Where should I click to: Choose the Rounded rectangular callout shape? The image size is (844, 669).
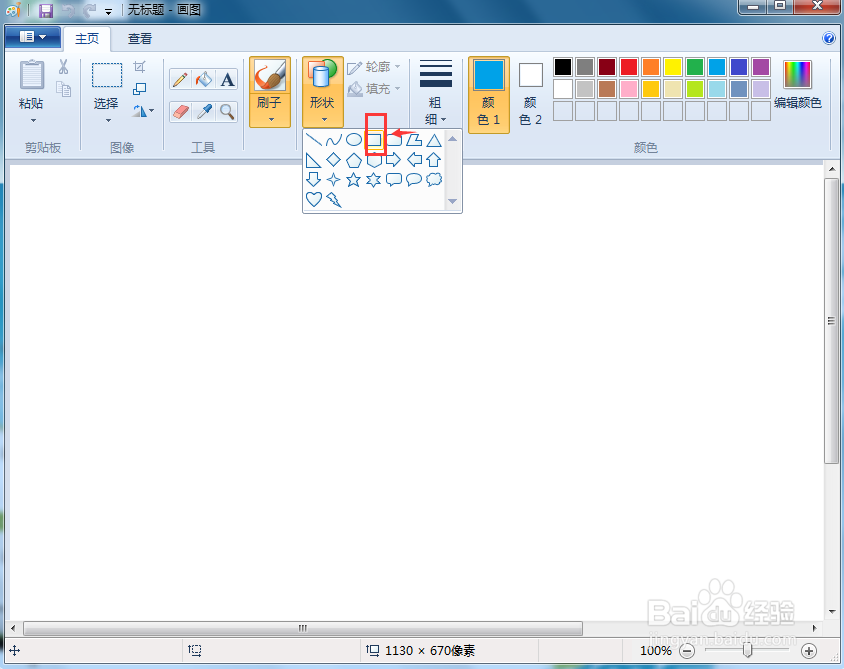coord(393,179)
